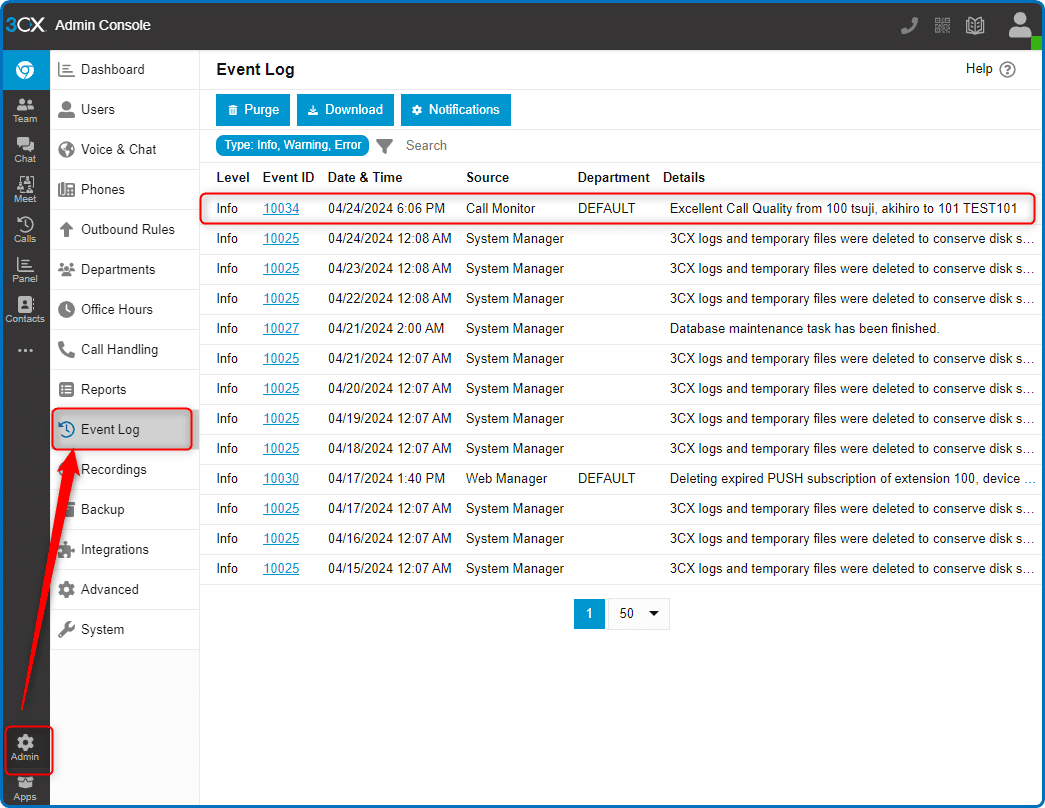Open Users in admin menu
The height and width of the screenshot is (808, 1045).
(x=125, y=109)
